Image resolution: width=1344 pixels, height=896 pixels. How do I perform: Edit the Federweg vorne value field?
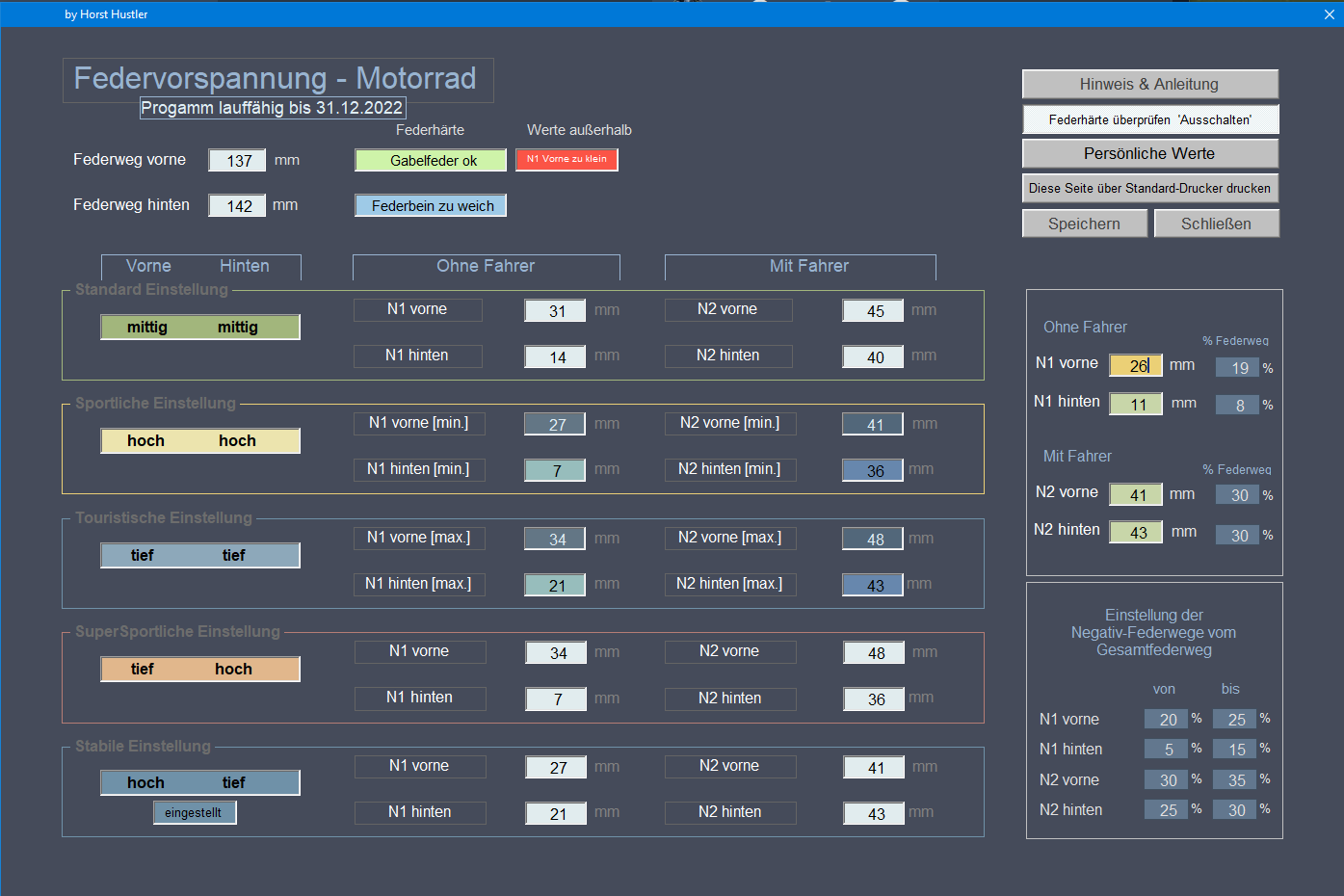coord(238,161)
